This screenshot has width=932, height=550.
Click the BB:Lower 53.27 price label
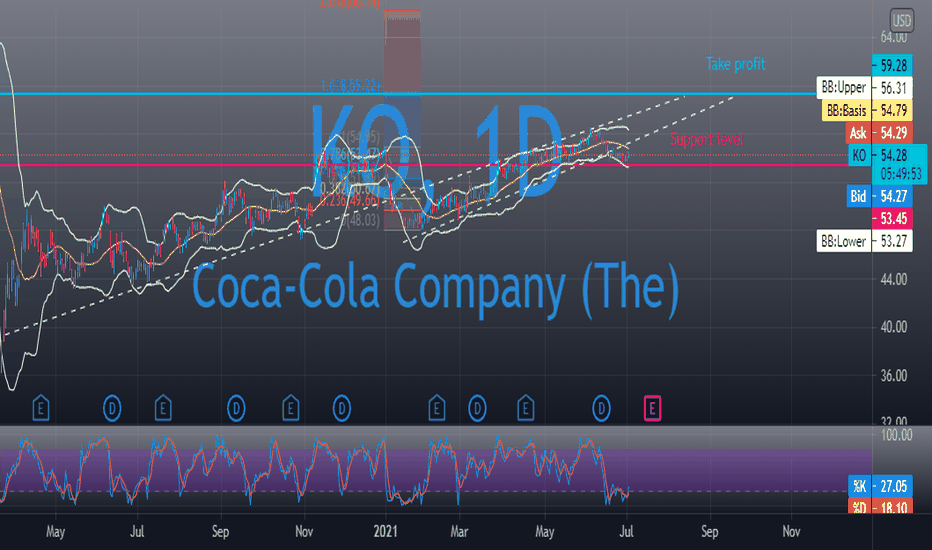point(864,241)
